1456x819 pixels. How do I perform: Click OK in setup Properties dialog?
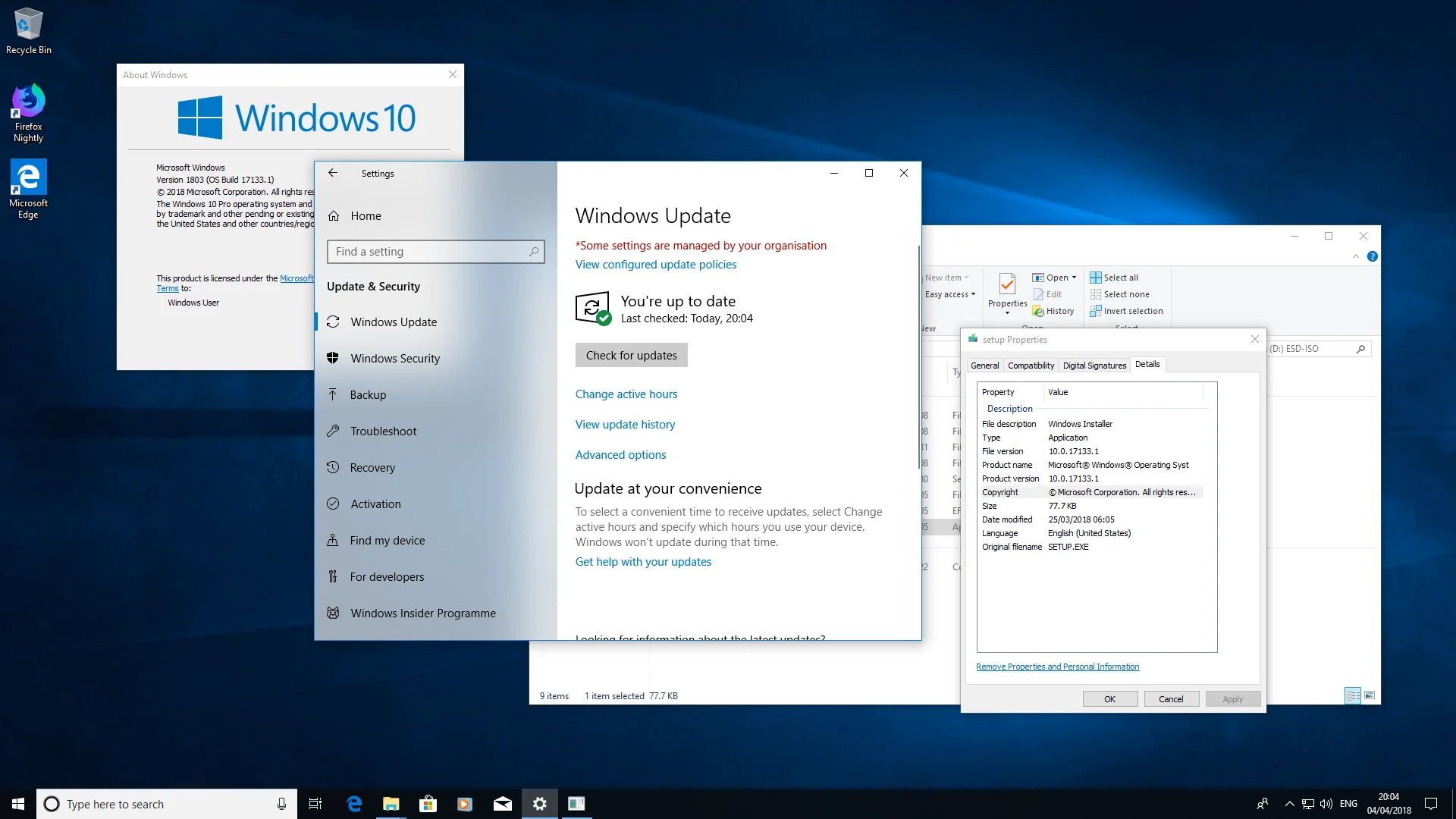point(1109,699)
